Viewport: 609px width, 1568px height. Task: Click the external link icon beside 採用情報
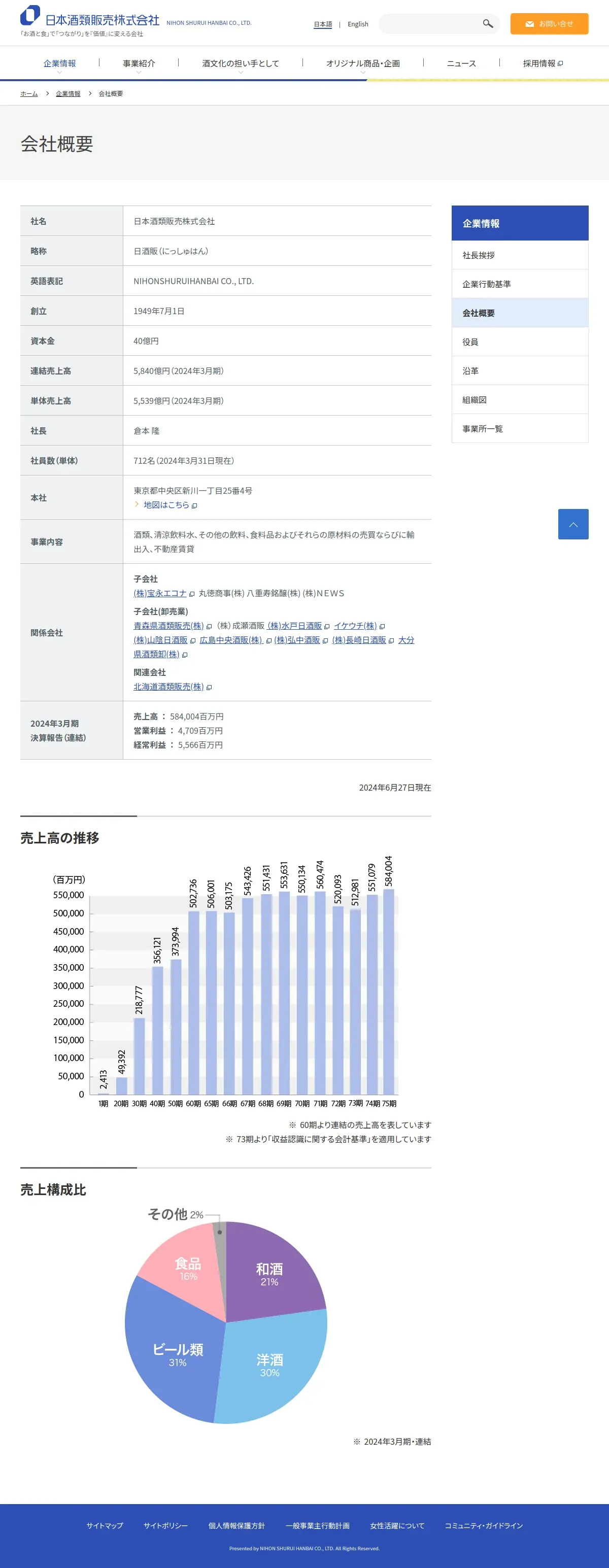pos(560,63)
